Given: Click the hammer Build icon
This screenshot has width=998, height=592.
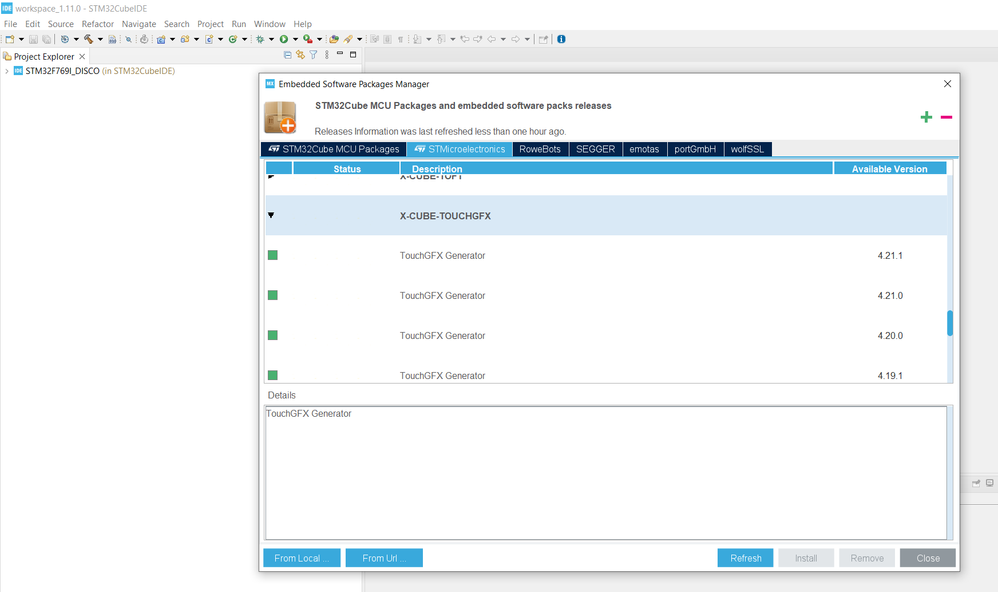Looking at the screenshot, I should [88, 39].
